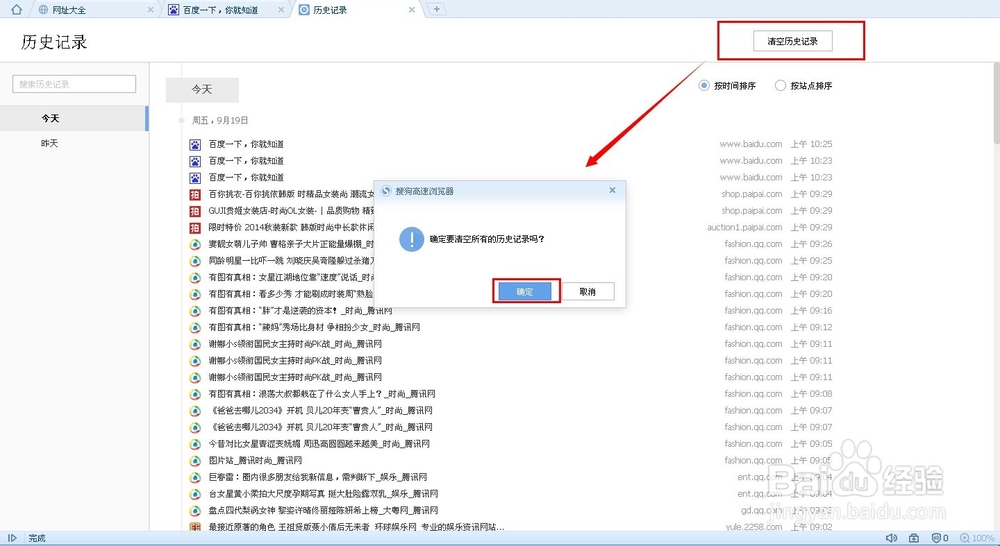This screenshot has width=1000, height=546.
Task: Switch to the 百度一下，你就知道 tab
Action: [226, 10]
